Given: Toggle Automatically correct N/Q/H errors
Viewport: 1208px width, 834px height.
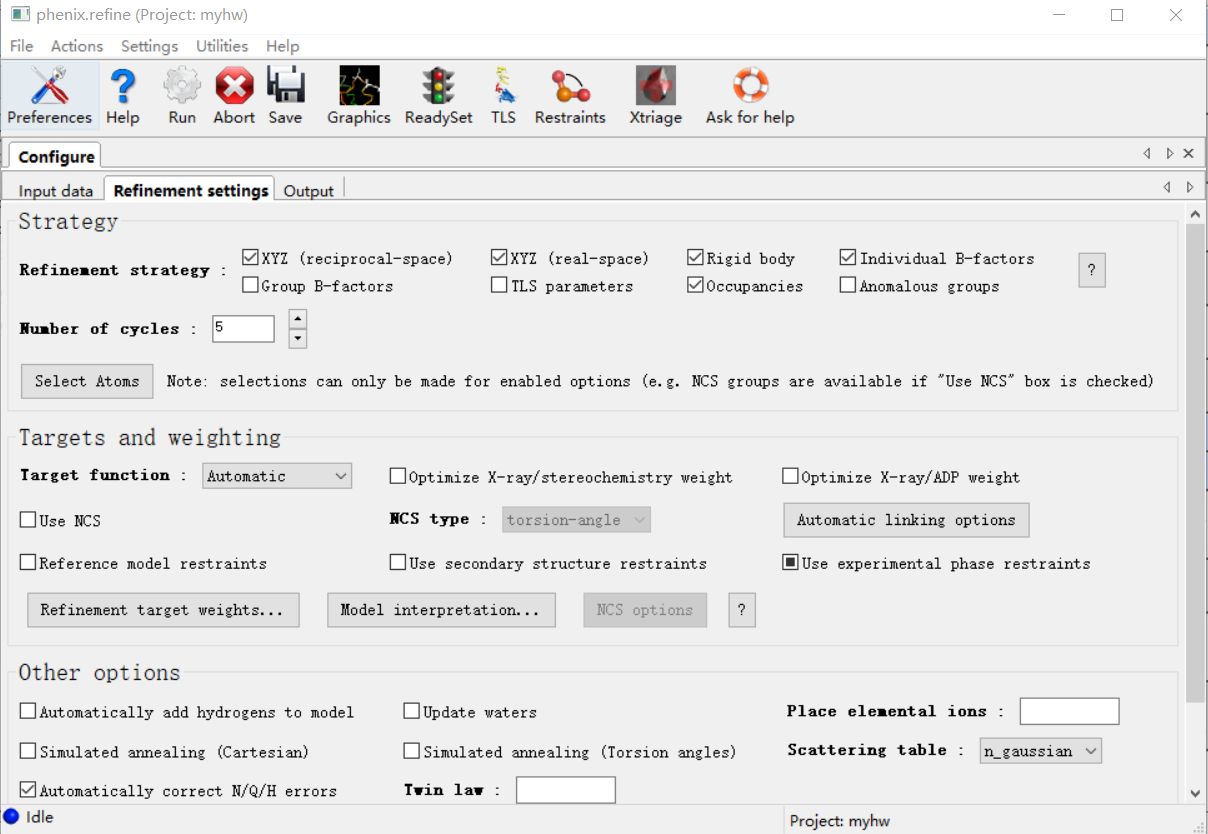Looking at the screenshot, I should pos(28,790).
